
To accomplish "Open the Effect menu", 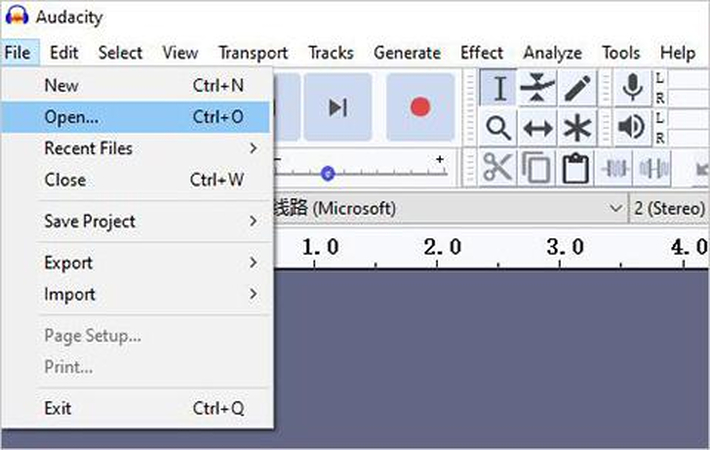I will click(482, 53).
